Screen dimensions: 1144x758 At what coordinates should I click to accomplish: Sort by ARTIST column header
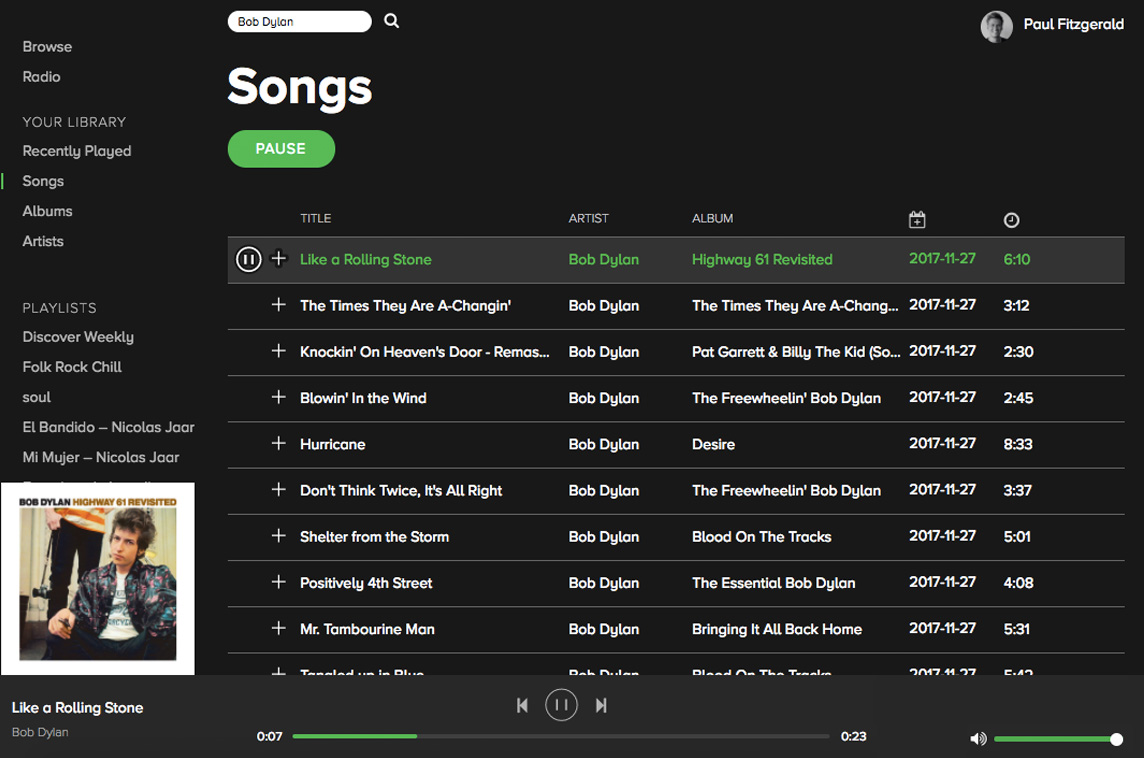tap(589, 218)
